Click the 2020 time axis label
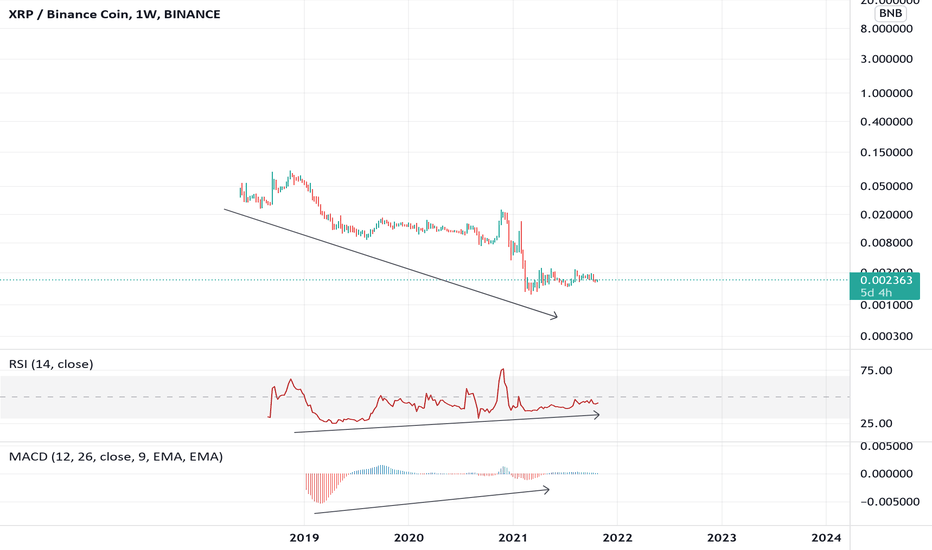The width and height of the screenshot is (932, 550). coord(409,538)
